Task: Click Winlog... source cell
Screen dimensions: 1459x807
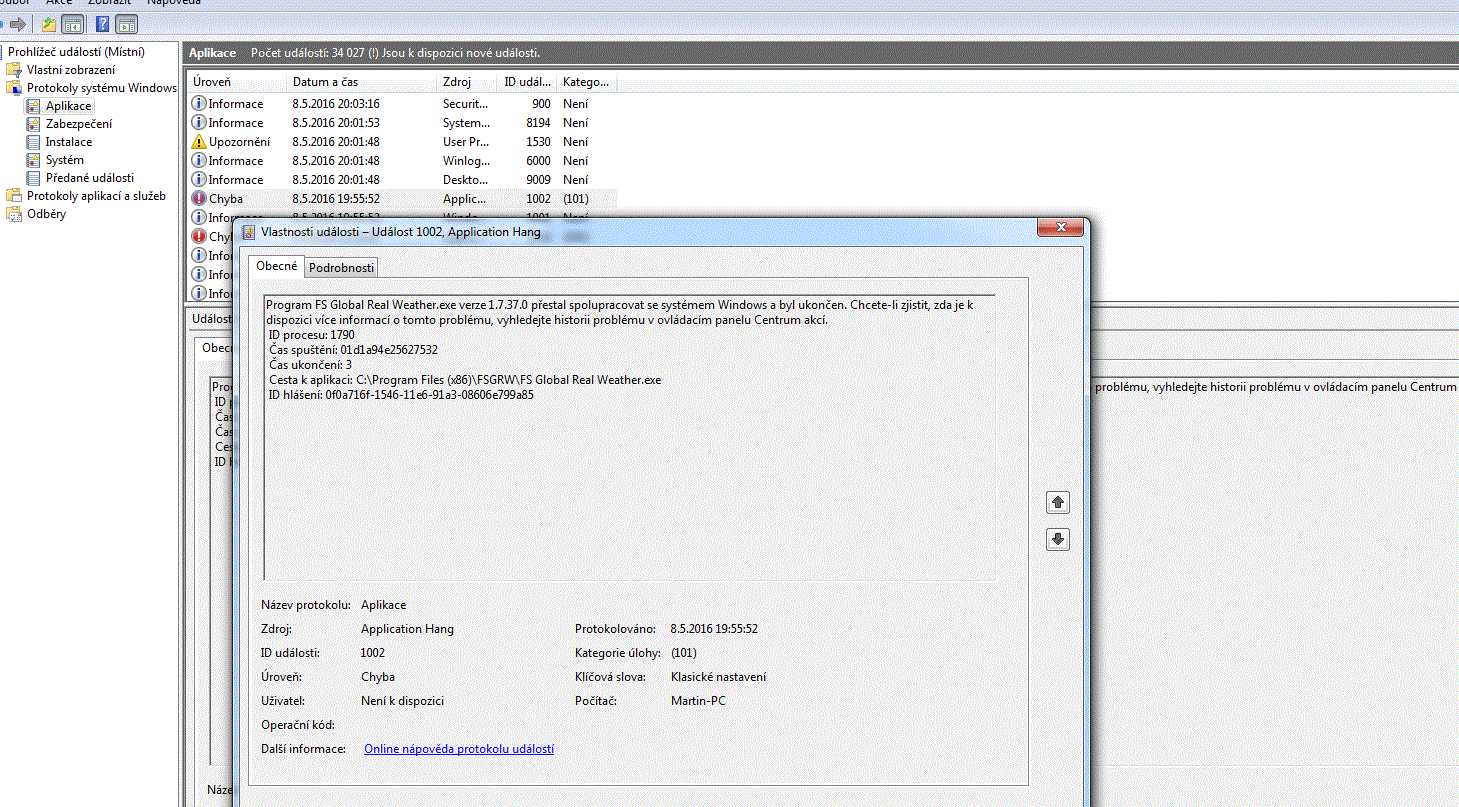Action: coord(466,161)
